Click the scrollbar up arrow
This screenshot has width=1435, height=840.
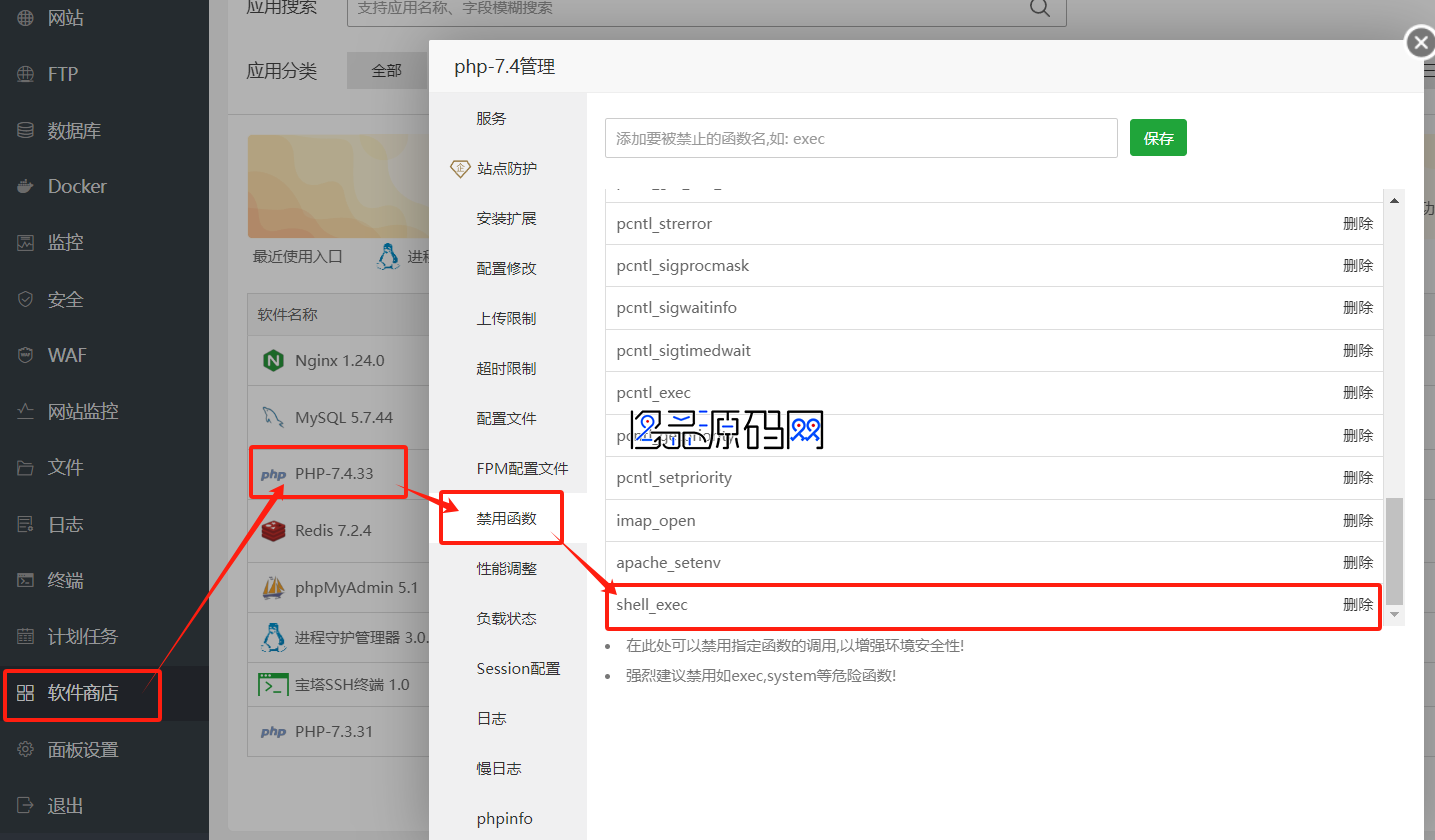point(1394,202)
